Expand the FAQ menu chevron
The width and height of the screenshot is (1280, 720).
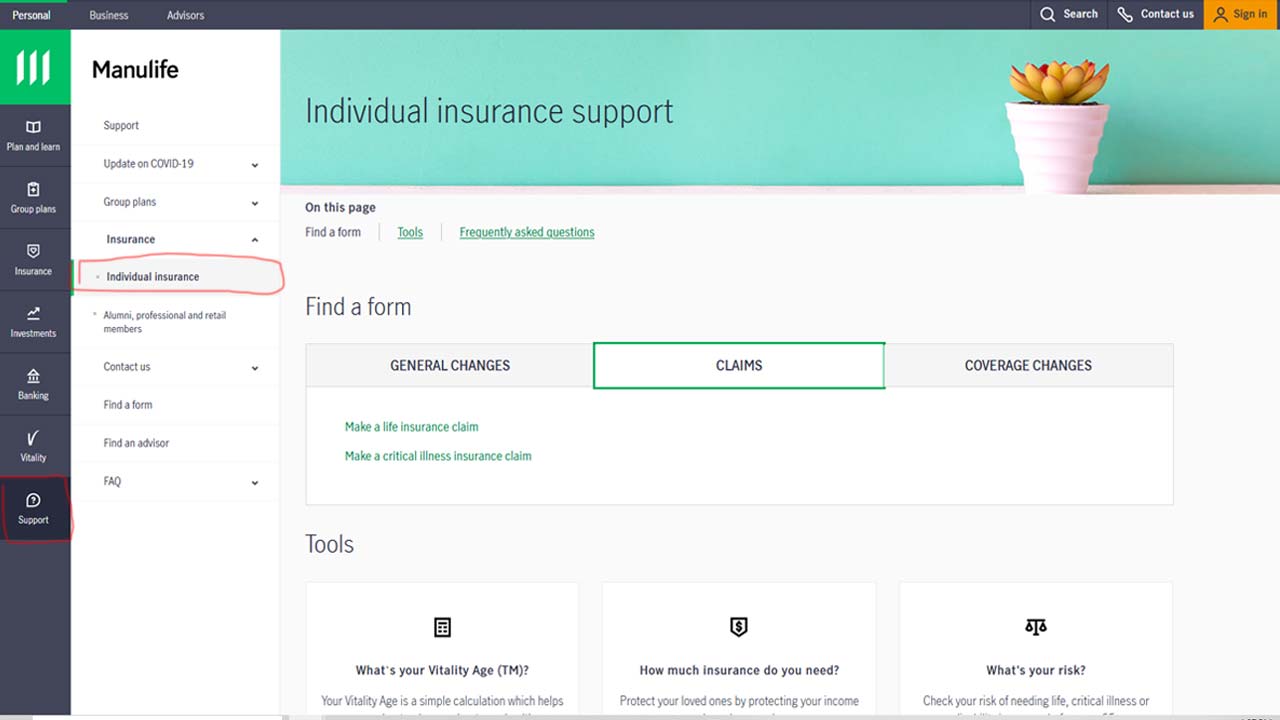pos(254,483)
